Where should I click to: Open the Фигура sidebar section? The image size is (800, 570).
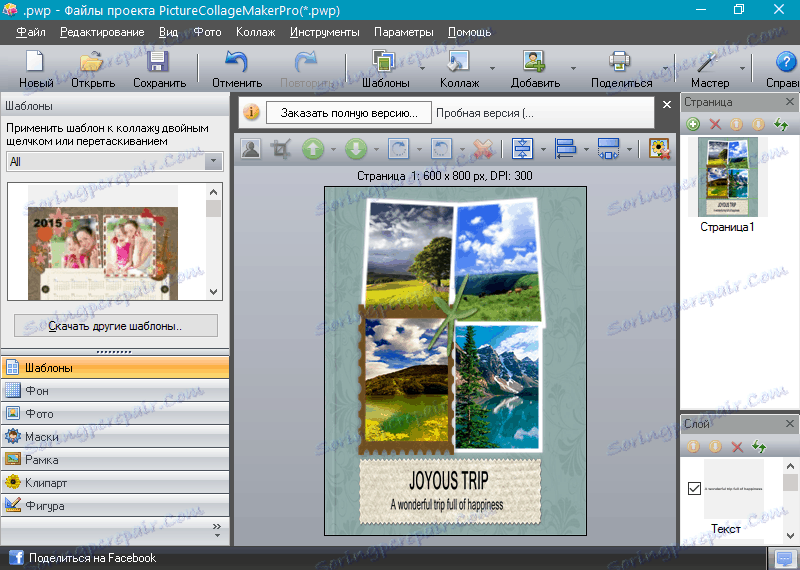(115, 506)
